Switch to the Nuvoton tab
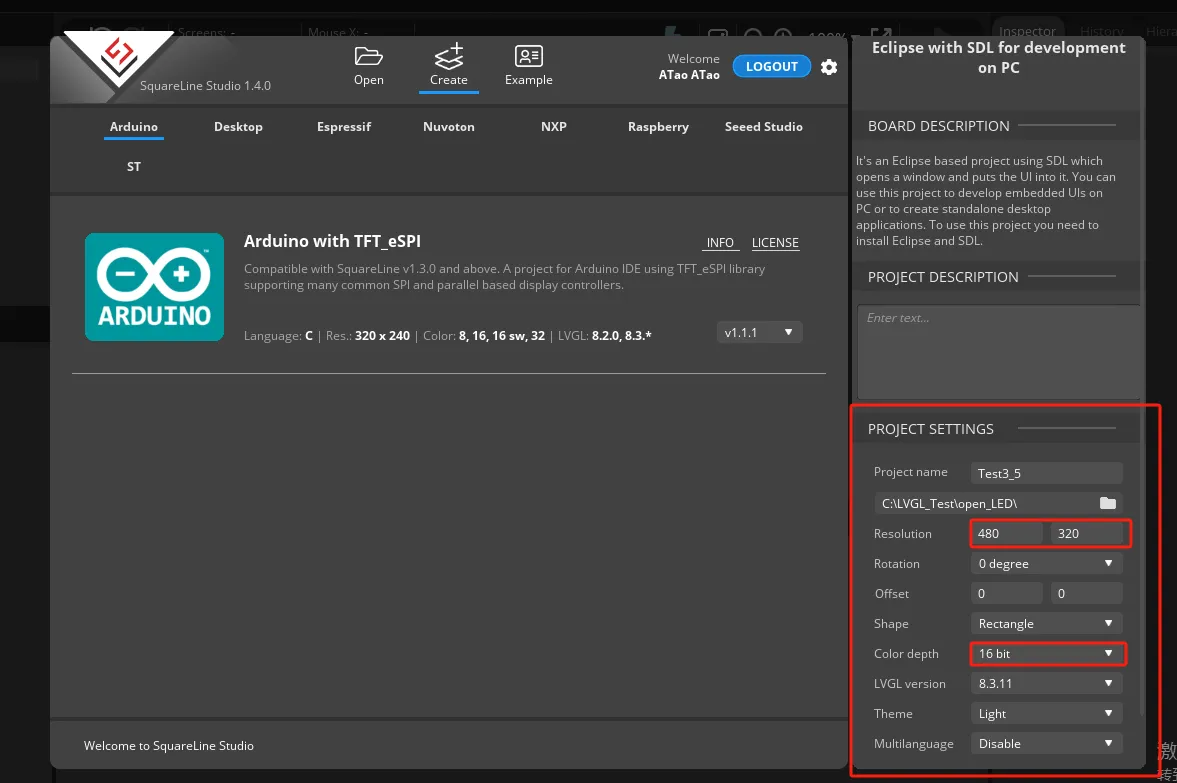Screen dimensions: 1177x783 (449, 127)
